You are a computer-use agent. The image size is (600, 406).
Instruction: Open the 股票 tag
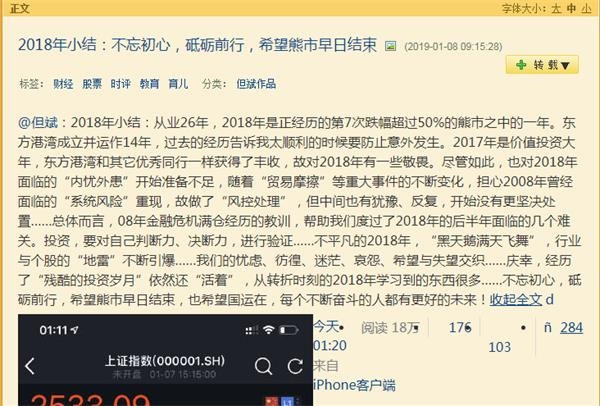coord(92,83)
